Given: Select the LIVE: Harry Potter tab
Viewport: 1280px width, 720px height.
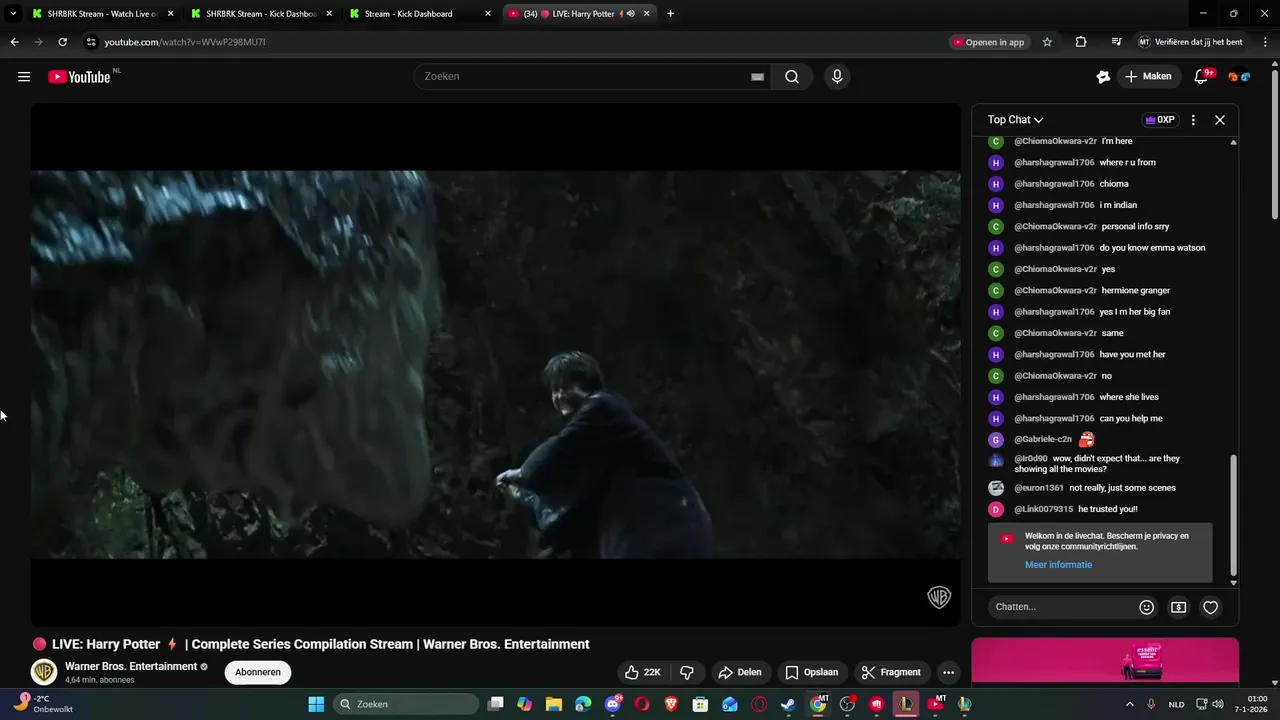Looking at the screenshot, I should point(579,14).
